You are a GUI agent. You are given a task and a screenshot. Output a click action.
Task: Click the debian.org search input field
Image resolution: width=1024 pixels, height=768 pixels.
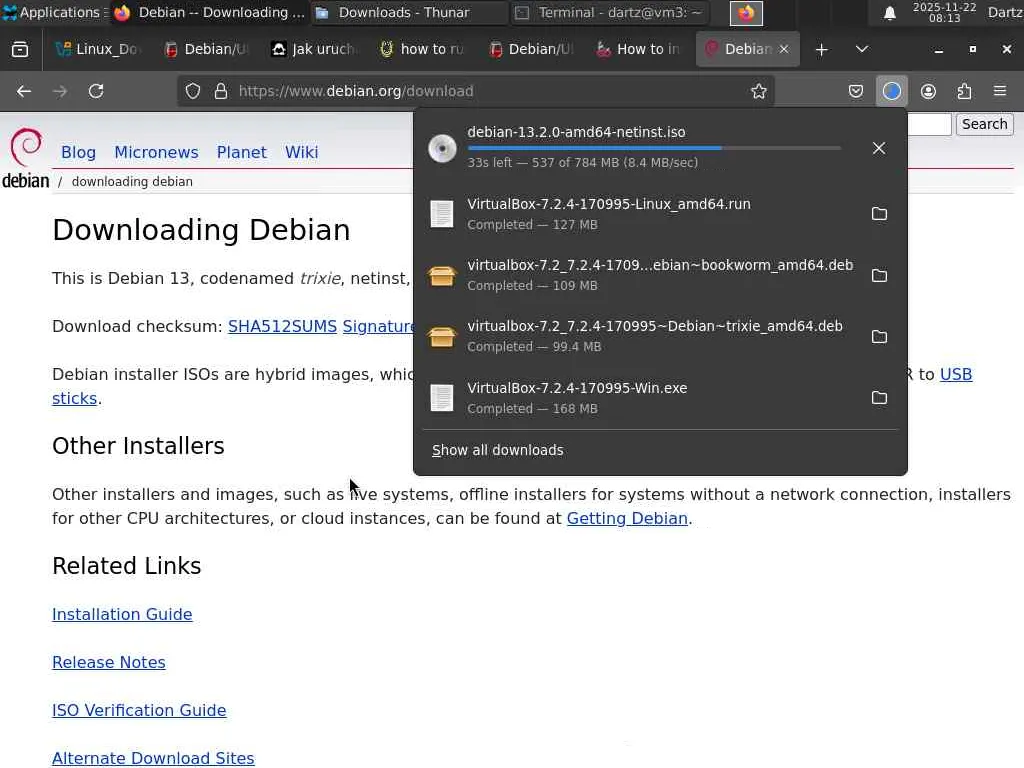click(929, 124)
